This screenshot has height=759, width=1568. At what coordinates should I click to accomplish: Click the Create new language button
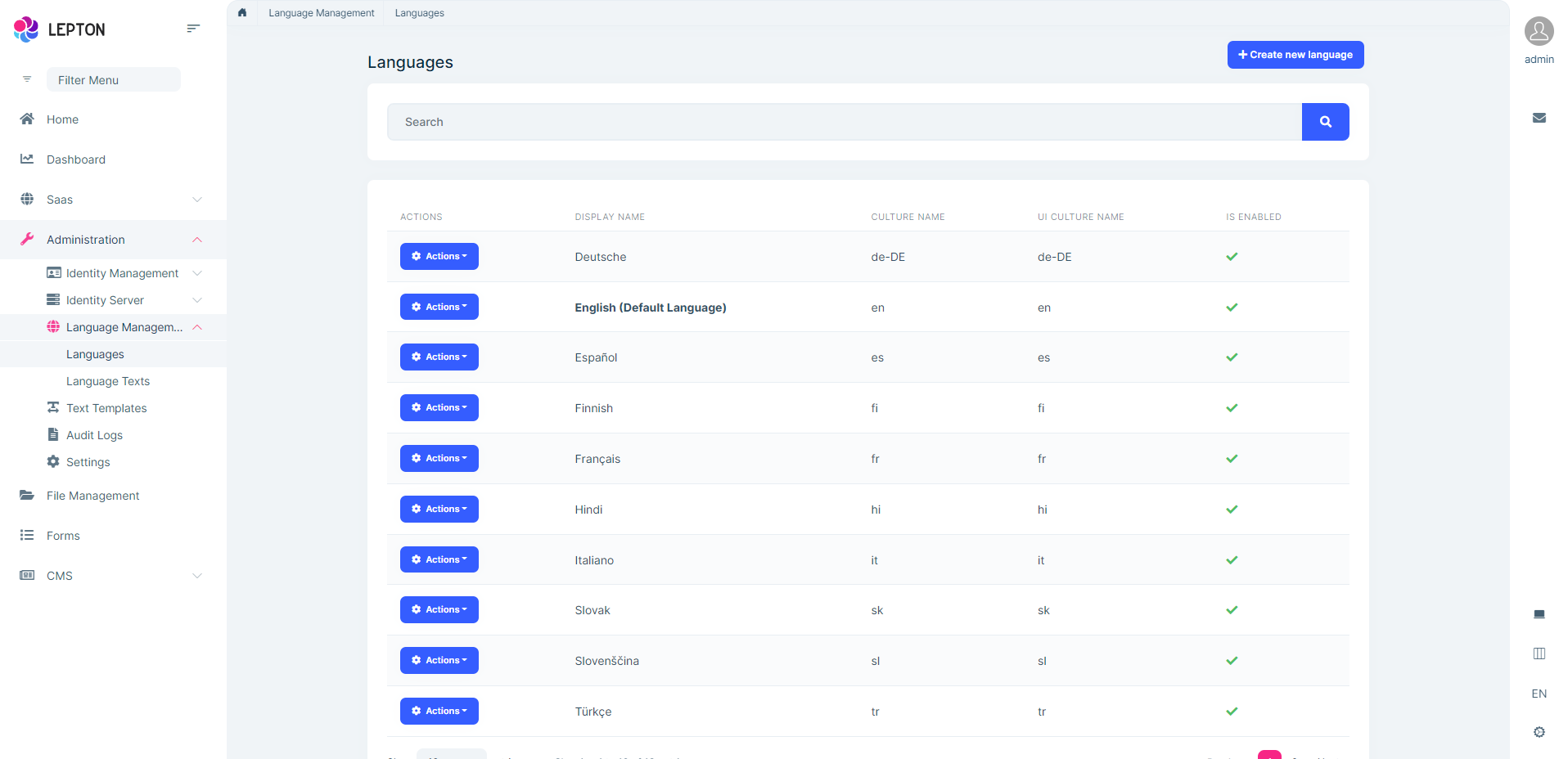tap(1295, 54)
